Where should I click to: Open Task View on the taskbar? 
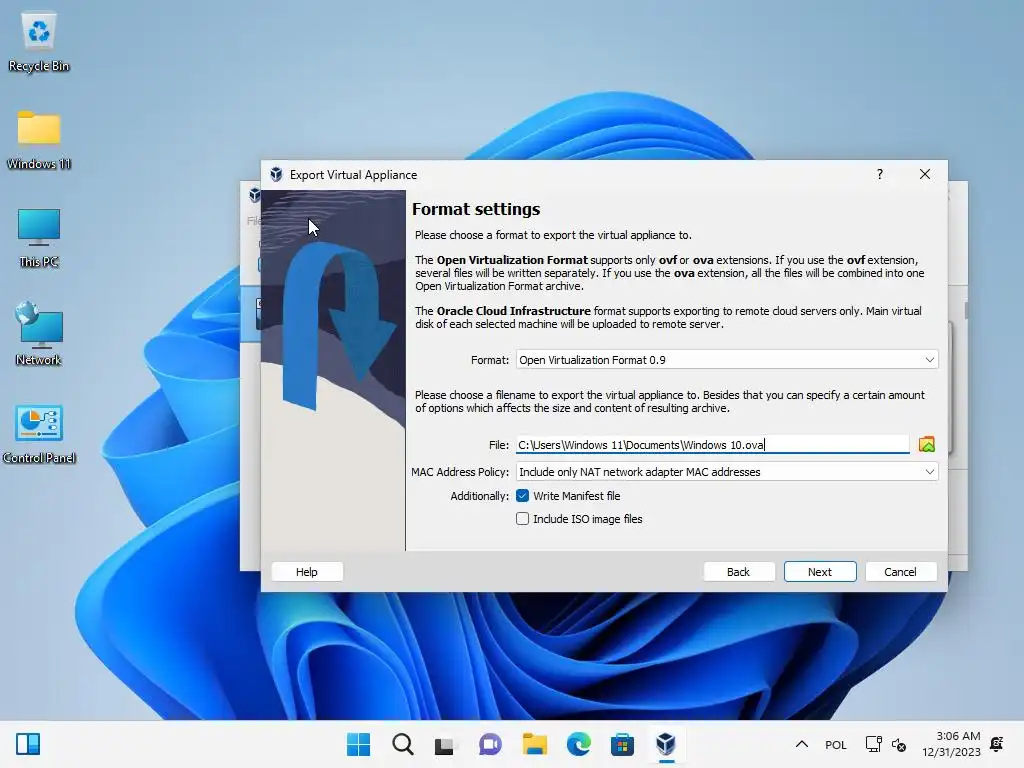pyautogui.click(x=446, y=744)
